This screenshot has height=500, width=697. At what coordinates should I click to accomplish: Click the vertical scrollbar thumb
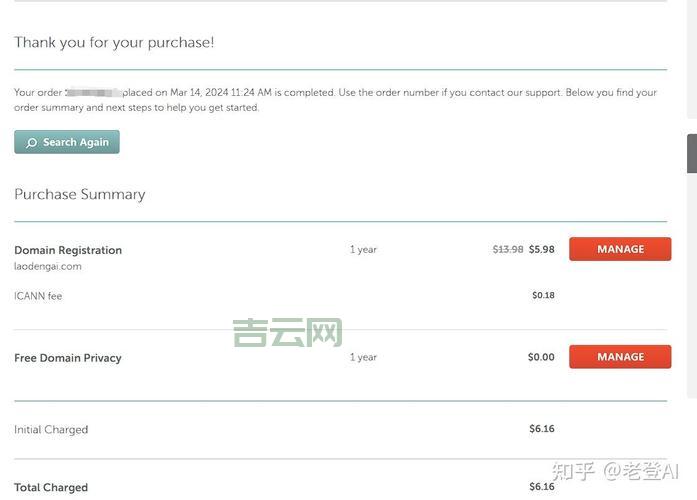[x=691, y=153]
